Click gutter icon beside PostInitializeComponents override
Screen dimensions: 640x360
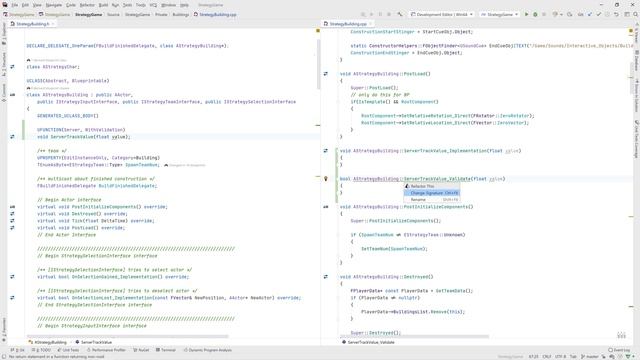point(12,207)
